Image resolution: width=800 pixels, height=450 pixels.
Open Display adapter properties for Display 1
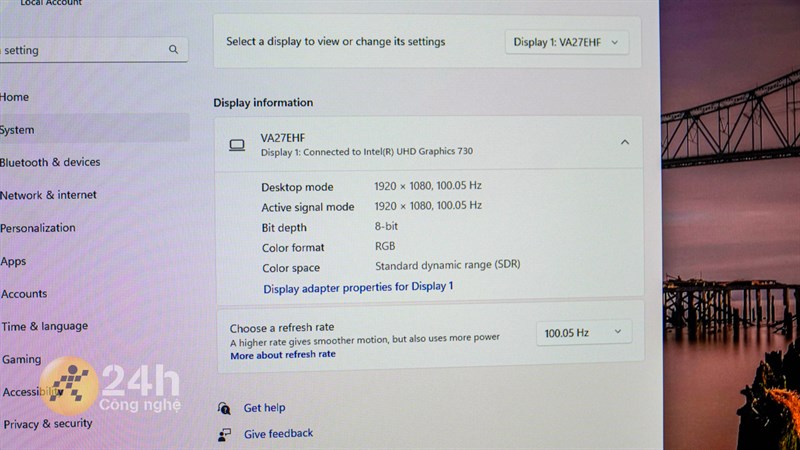click(x=358, y=287)
